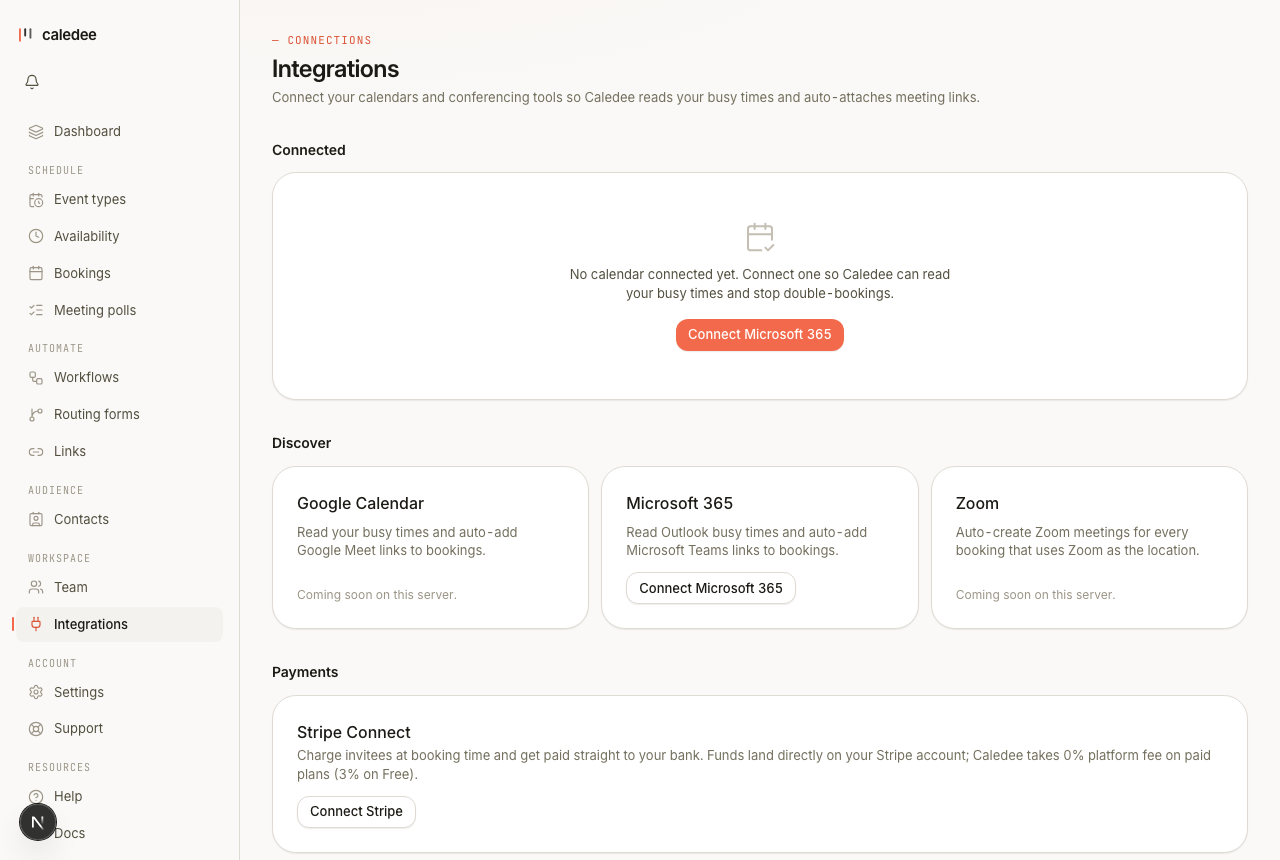Click Connect Stripe button
Image resolution: width=1280 pixels, height=860 pixels.
pyautogui.click(x=356, y=811)
